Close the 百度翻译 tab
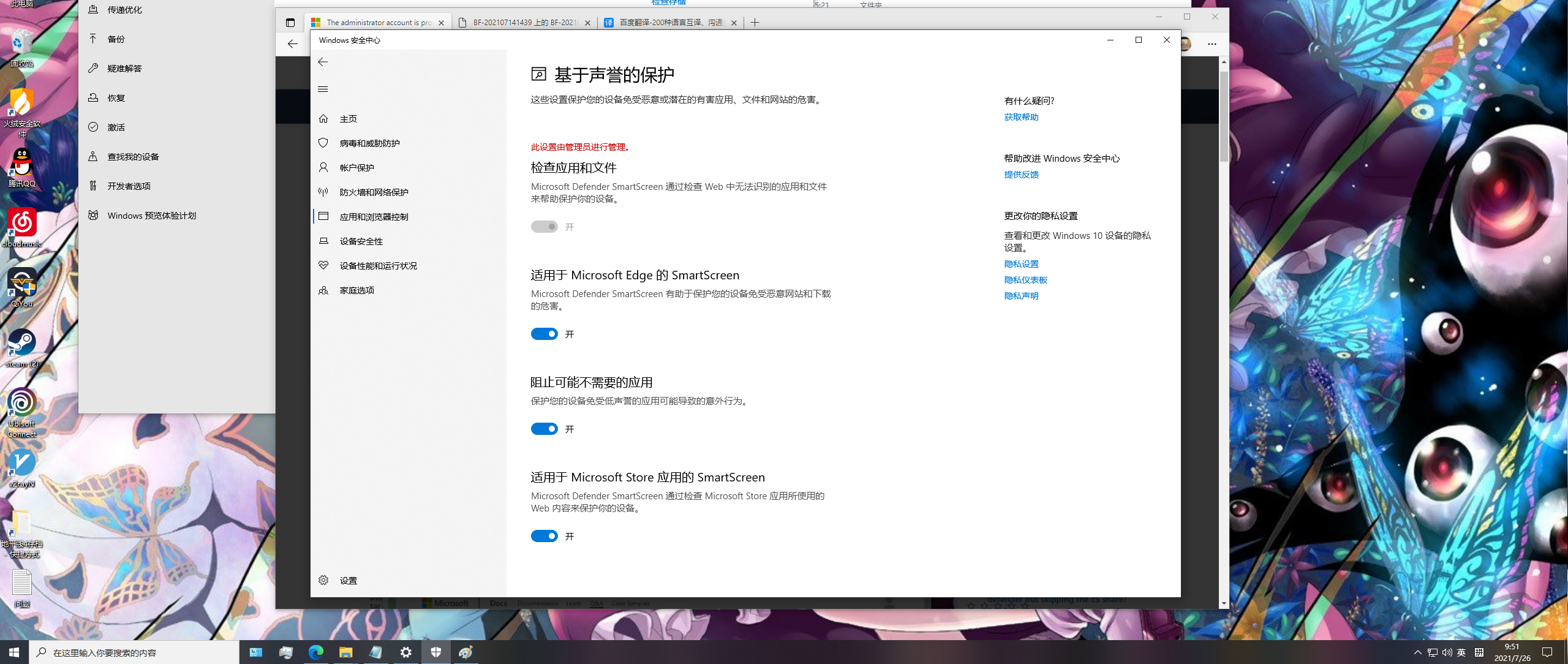 click(734, 23)
